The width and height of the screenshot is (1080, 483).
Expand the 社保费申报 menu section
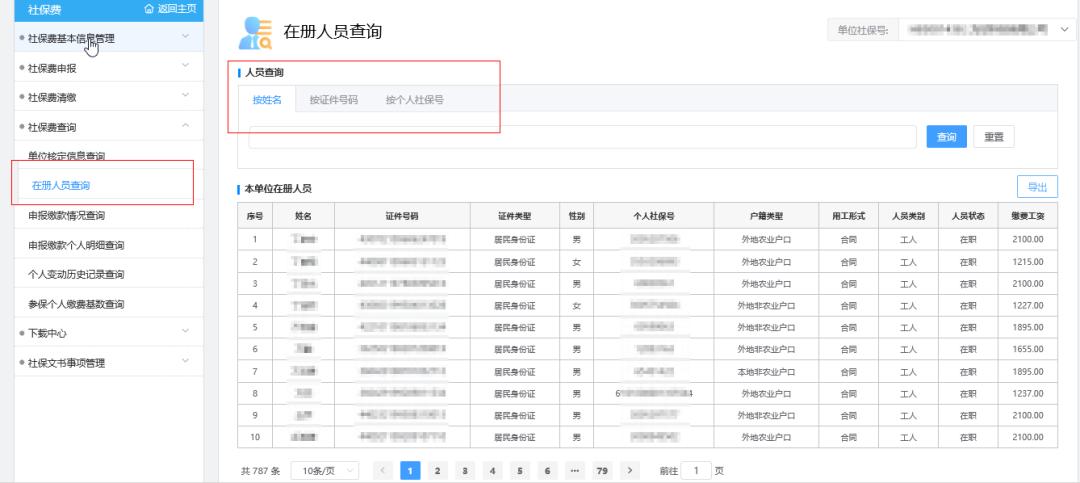pos(100,68)
